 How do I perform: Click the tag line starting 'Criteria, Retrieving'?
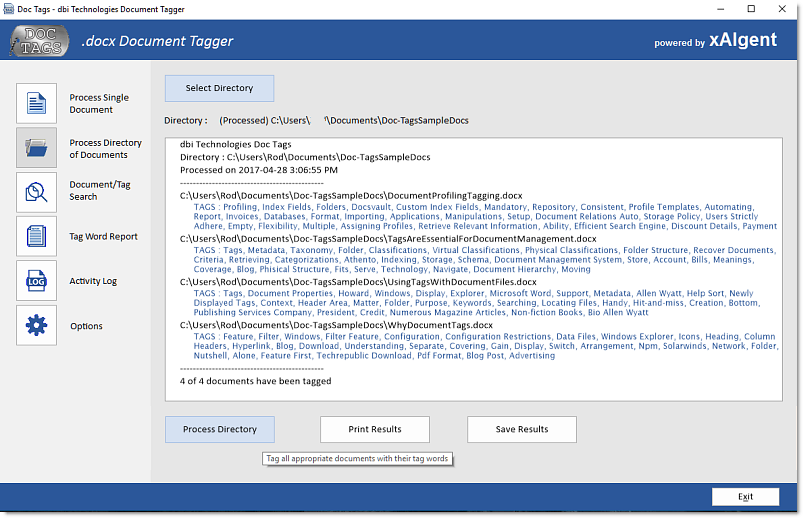pos(474,260)
